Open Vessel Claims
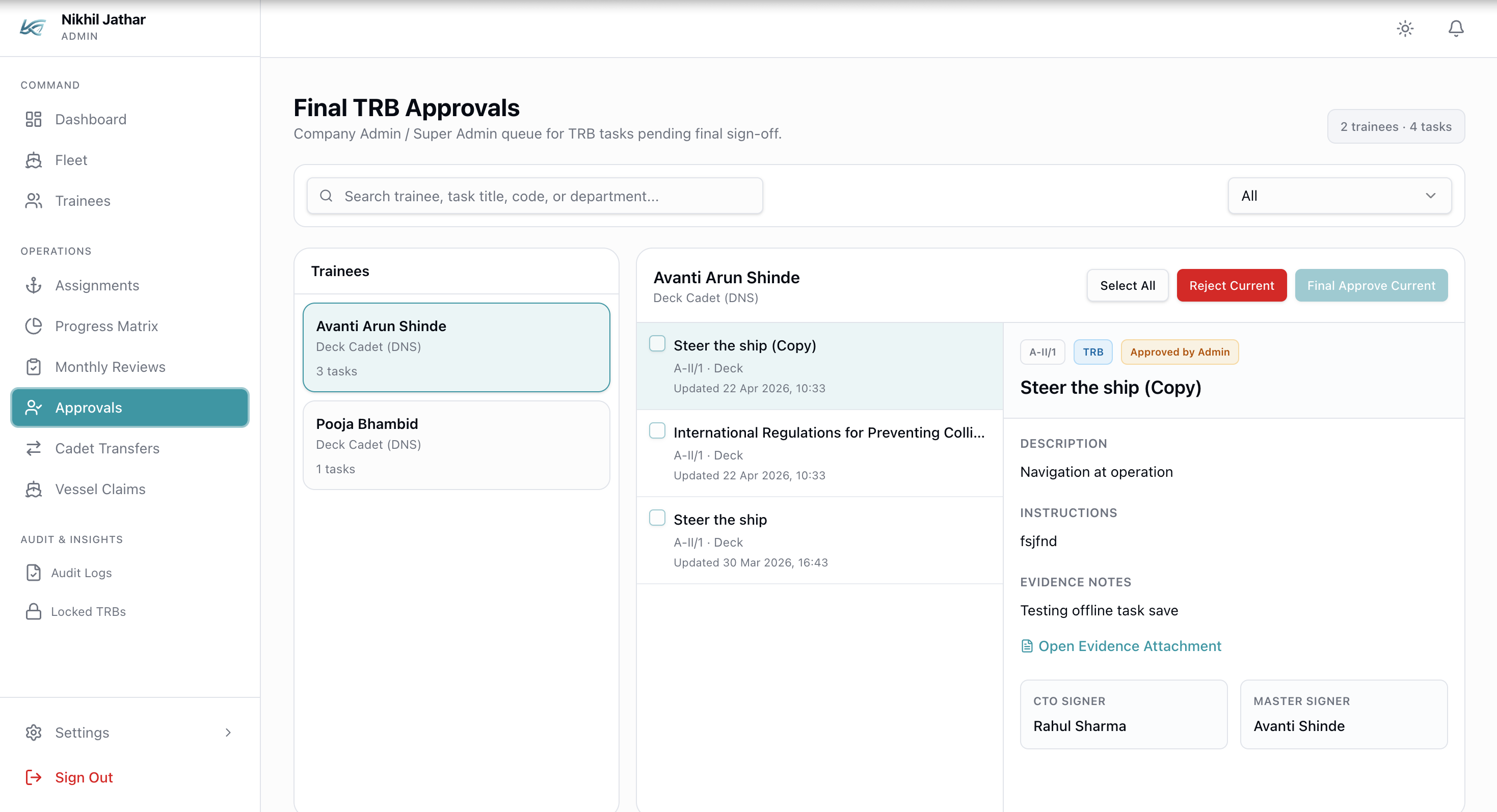This screenshot has width=1497, height=812. (x=130, y=489)
